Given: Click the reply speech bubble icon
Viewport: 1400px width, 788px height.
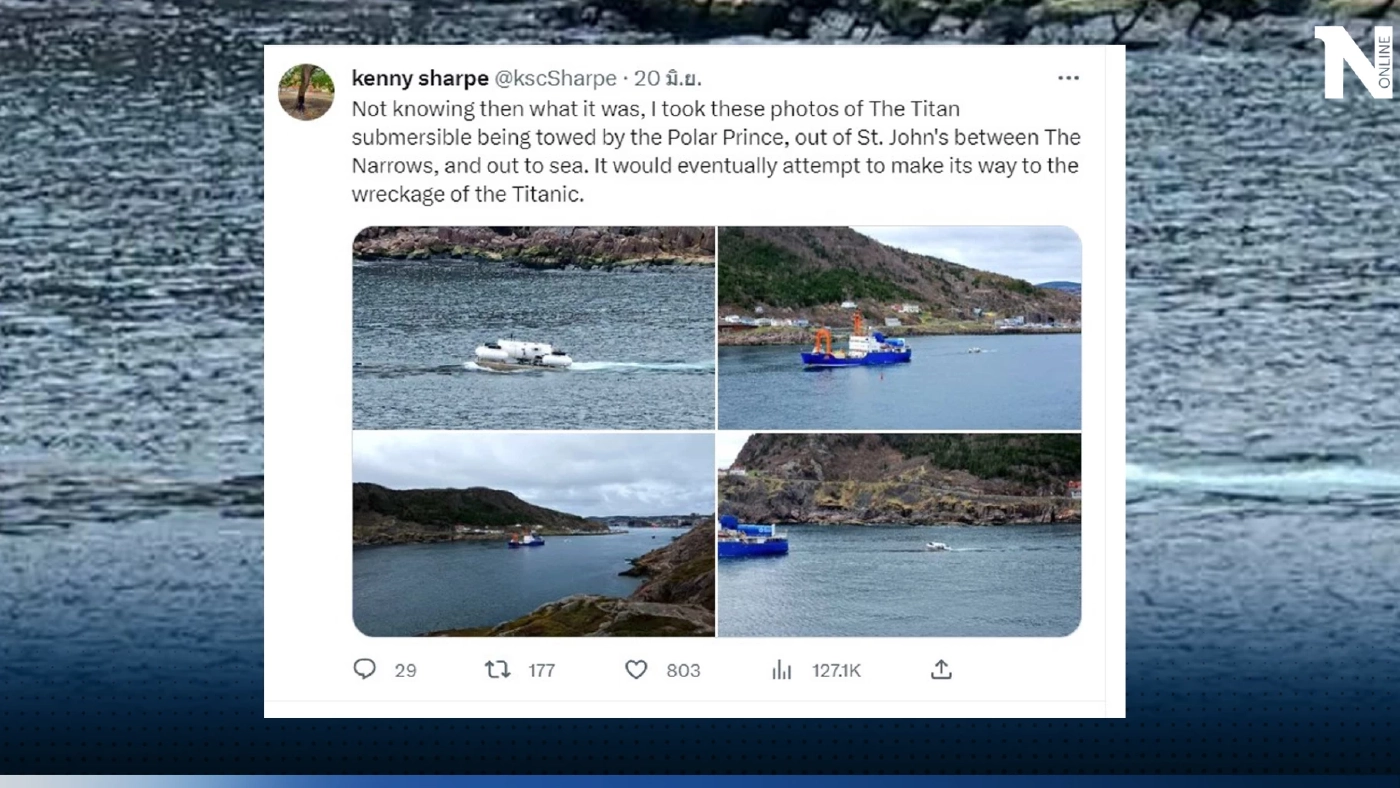Looking at the screenshot, I should (x=365, y=669).
